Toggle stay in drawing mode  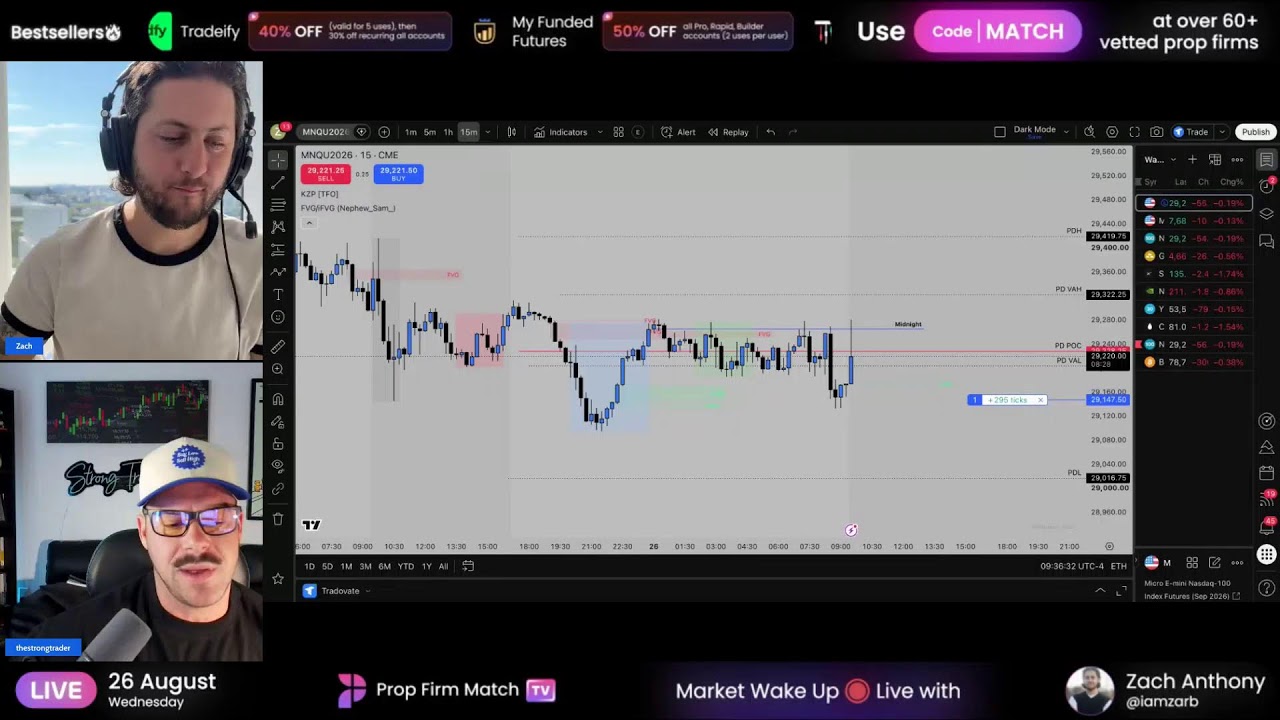(278, 422)
